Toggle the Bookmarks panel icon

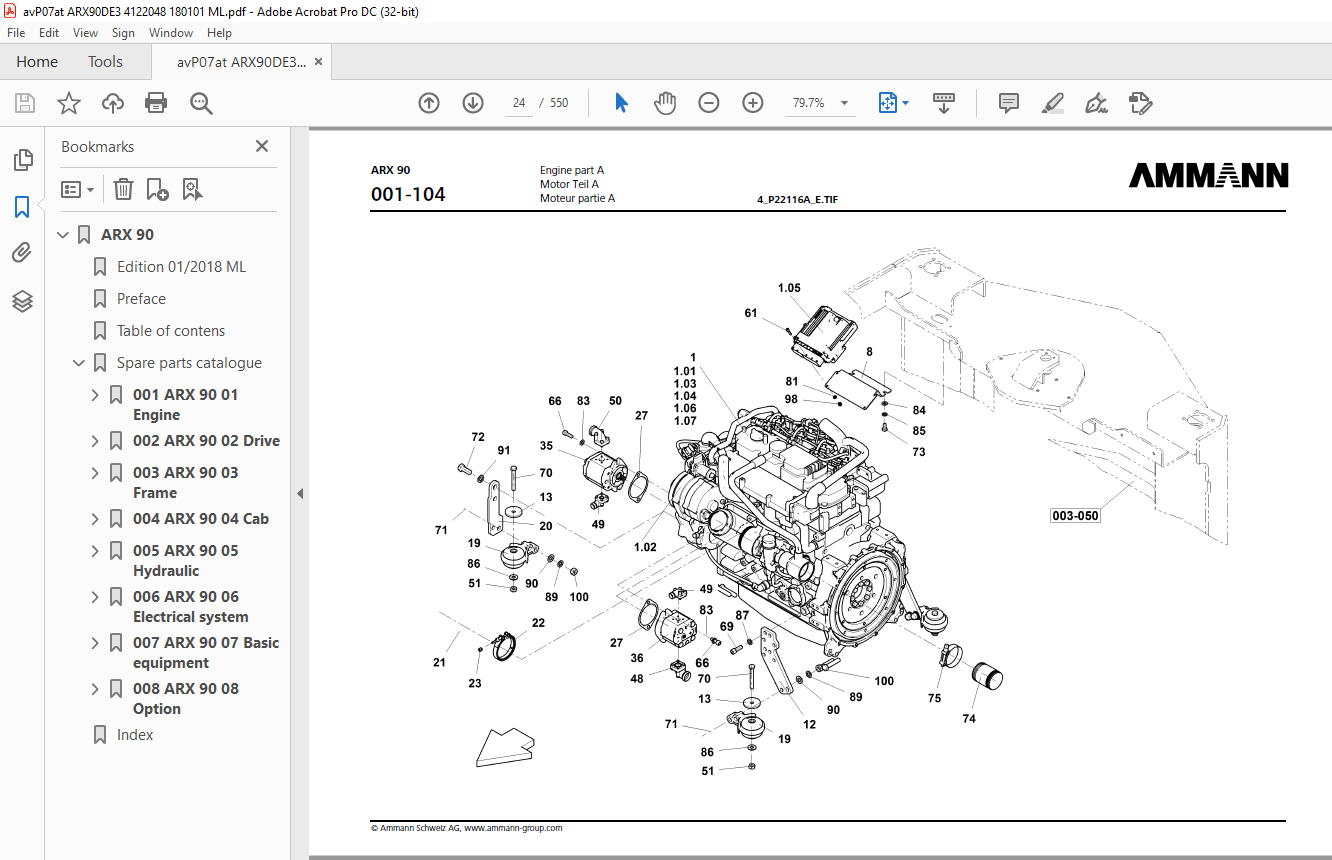pyautogui.click(x=22, y=207)
